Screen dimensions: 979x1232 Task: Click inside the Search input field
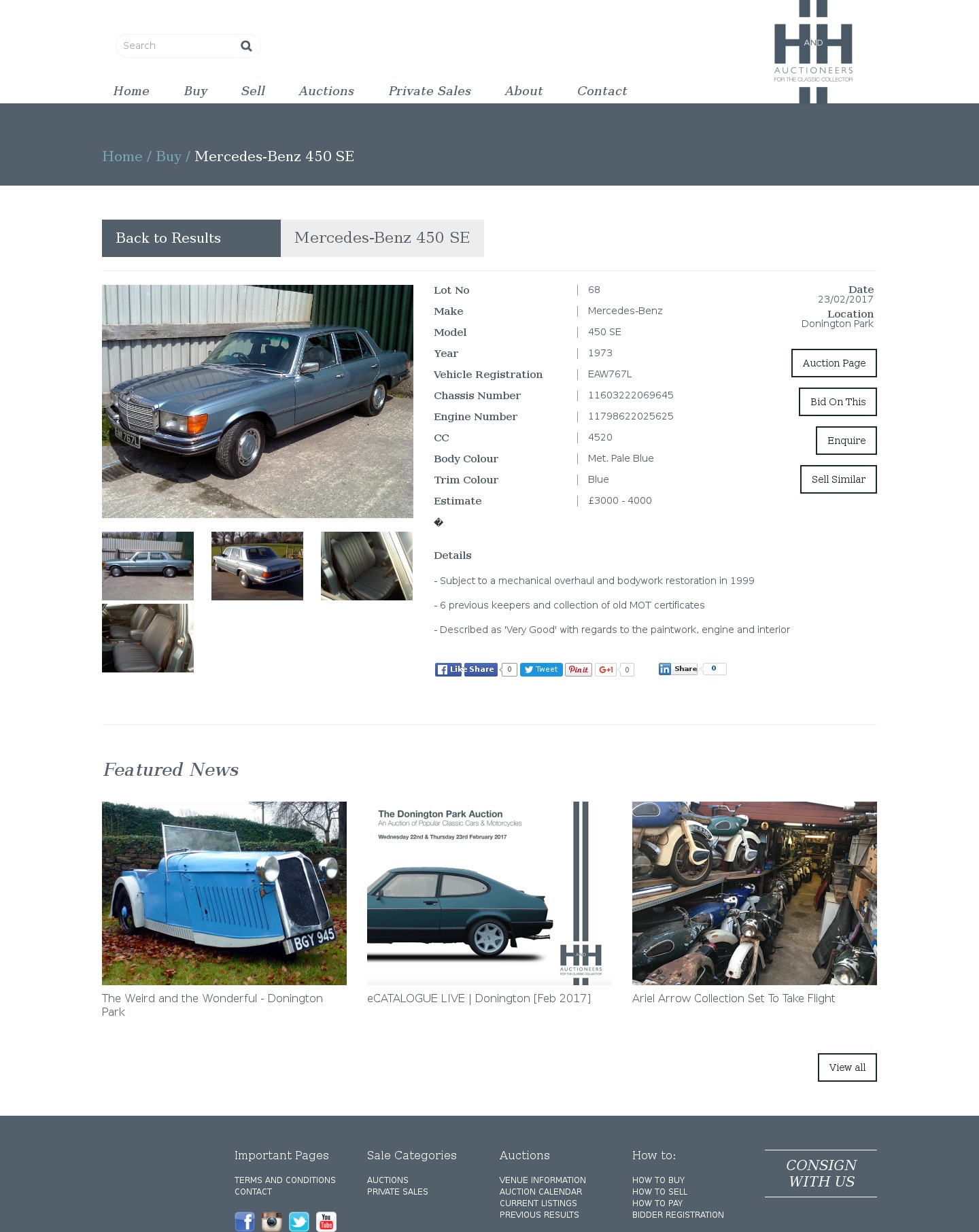pyautogui.click(x=177, y=46)
